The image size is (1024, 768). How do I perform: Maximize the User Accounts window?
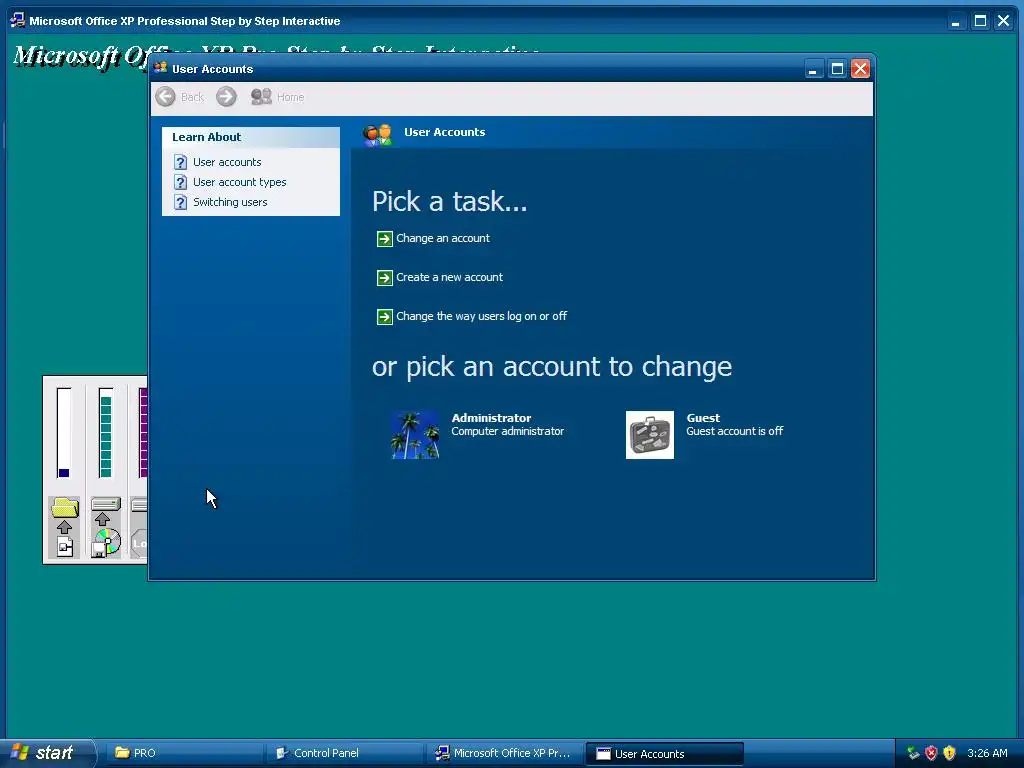[837, 69]
